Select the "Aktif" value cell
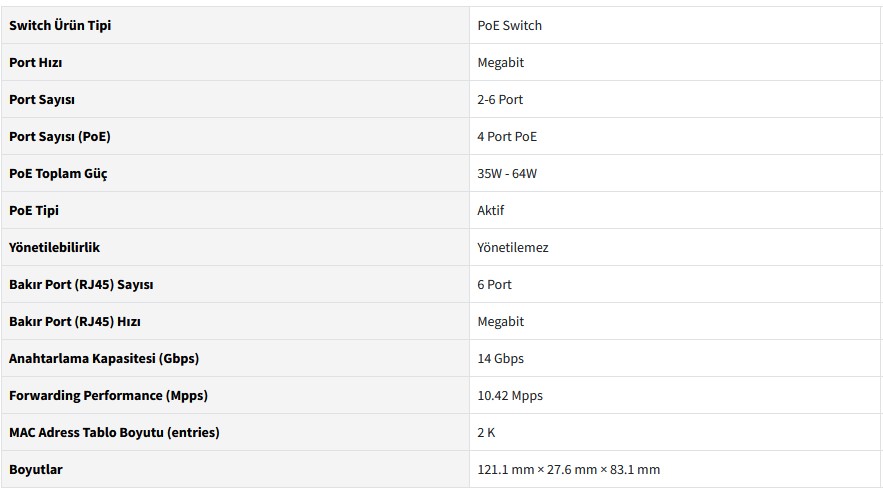 tap(491, 210)
